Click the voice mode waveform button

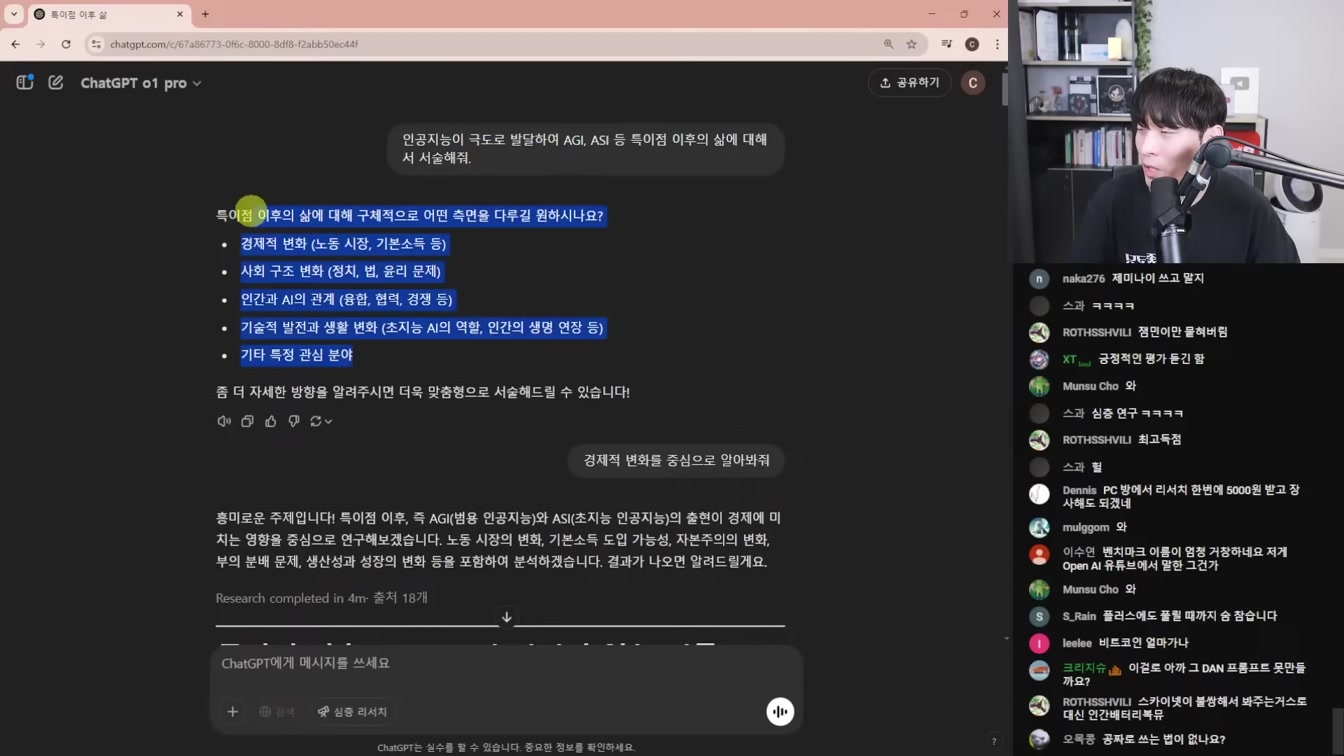coord(780,711)
